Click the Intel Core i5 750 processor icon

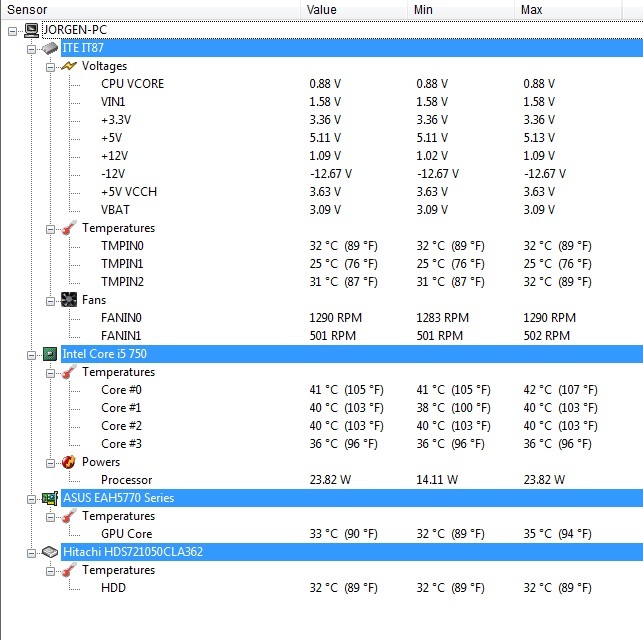[50, 354]
